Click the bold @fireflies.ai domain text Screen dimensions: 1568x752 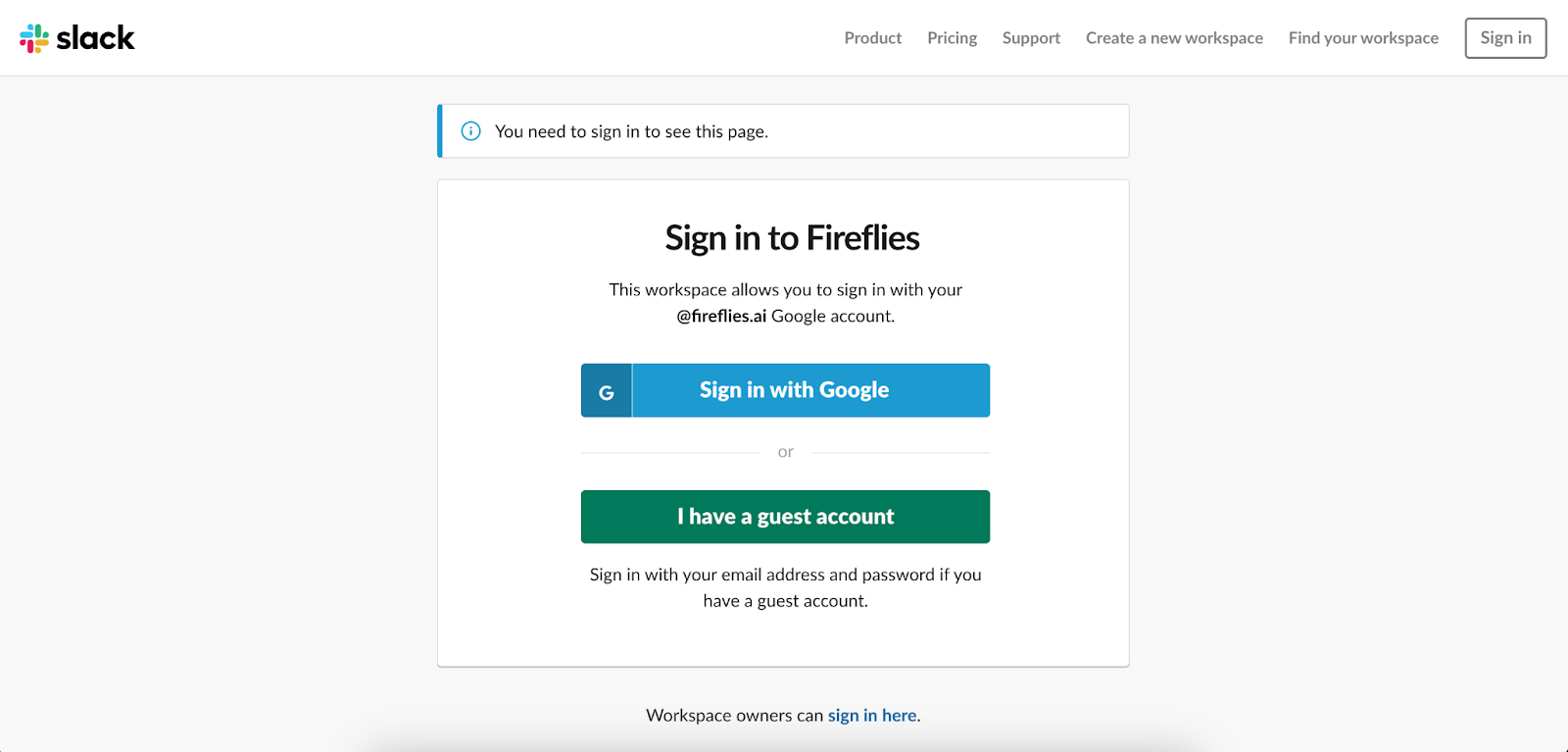[721, 316]
